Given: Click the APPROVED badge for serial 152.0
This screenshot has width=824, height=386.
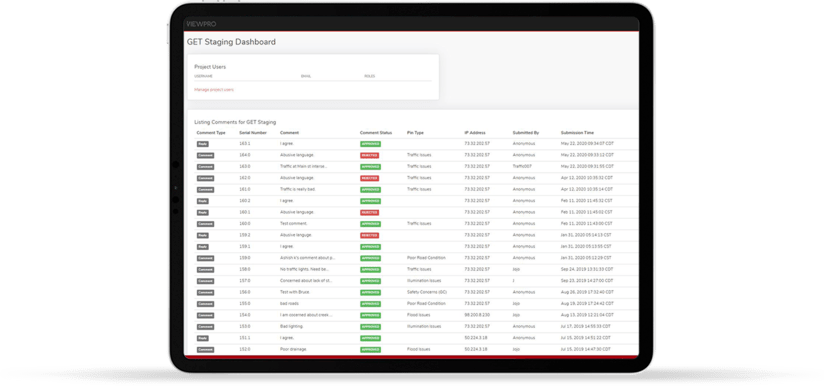Looking at the screenshot, I should click(x=370, y=349).
